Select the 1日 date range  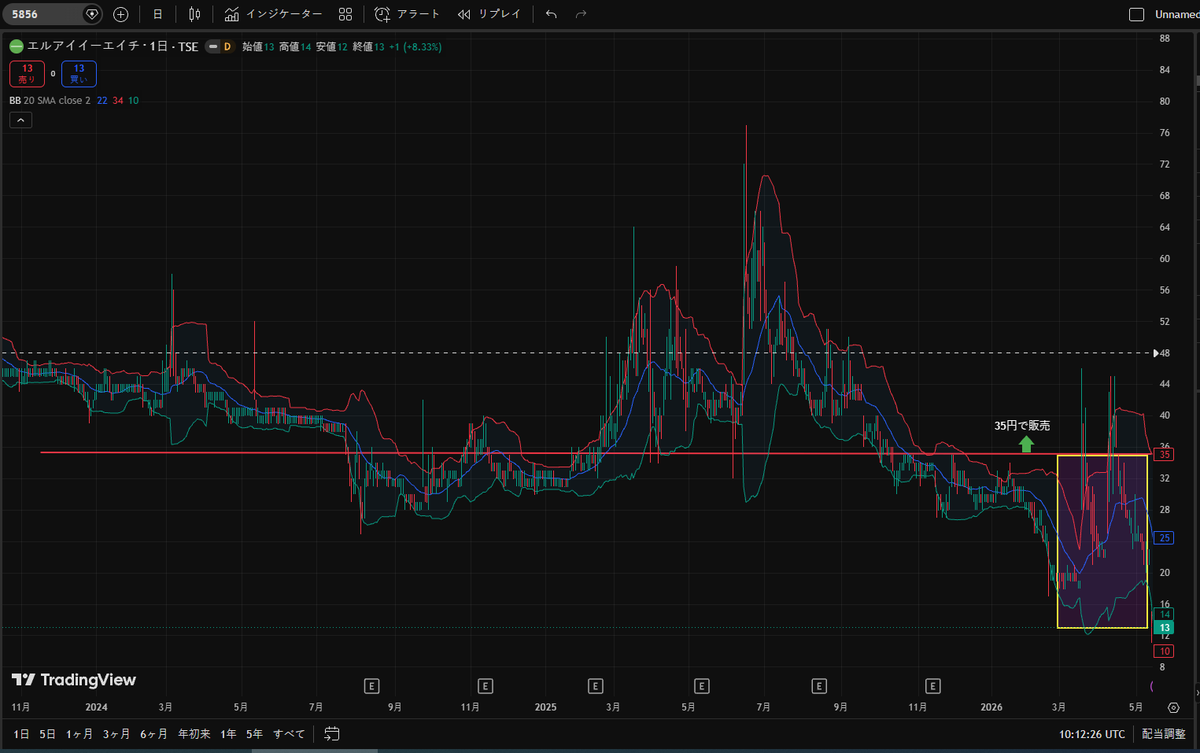[x=21, y=734]
